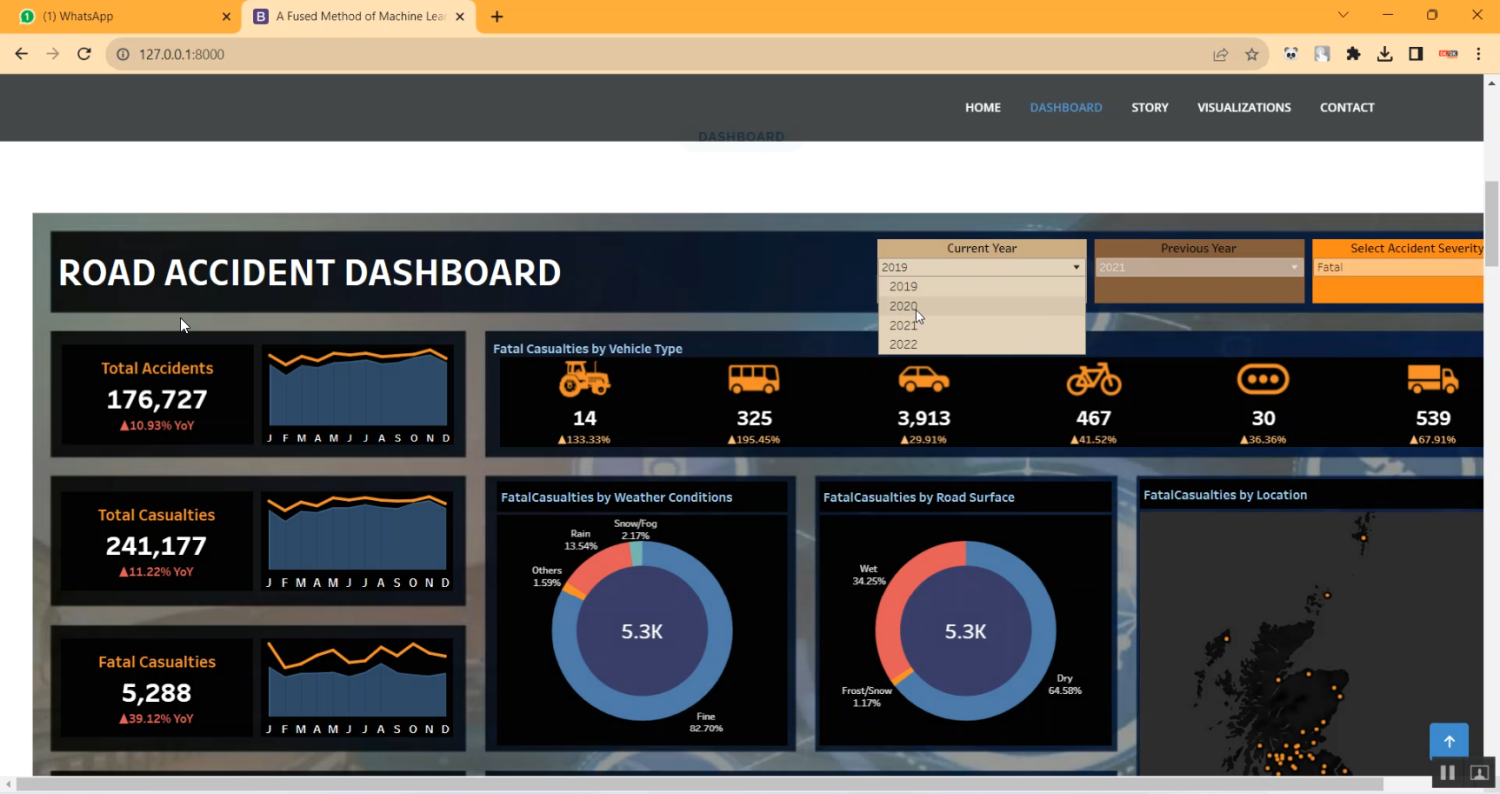Open the CONTACT link
The height and width of the screenshot is (794, 1500).
tap(1346, 107)
